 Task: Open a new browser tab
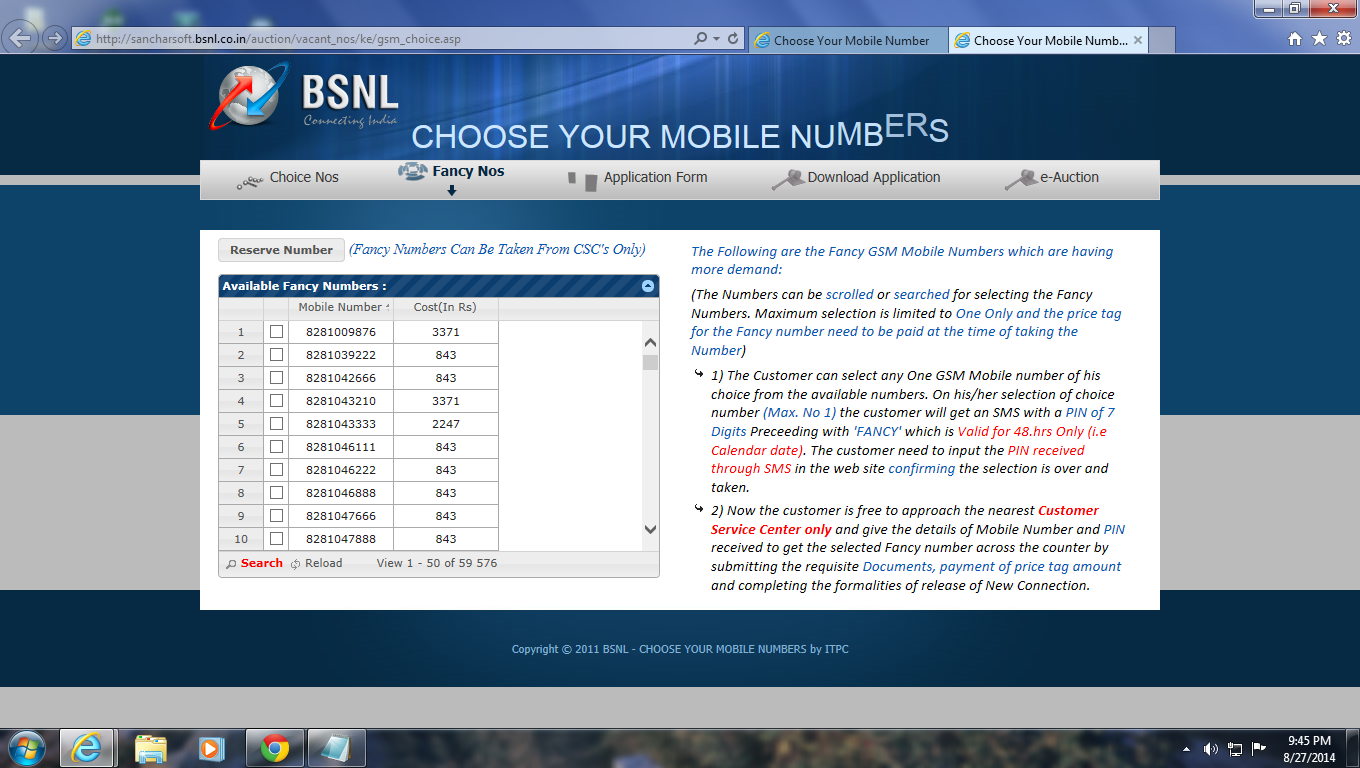point(1162,40)
